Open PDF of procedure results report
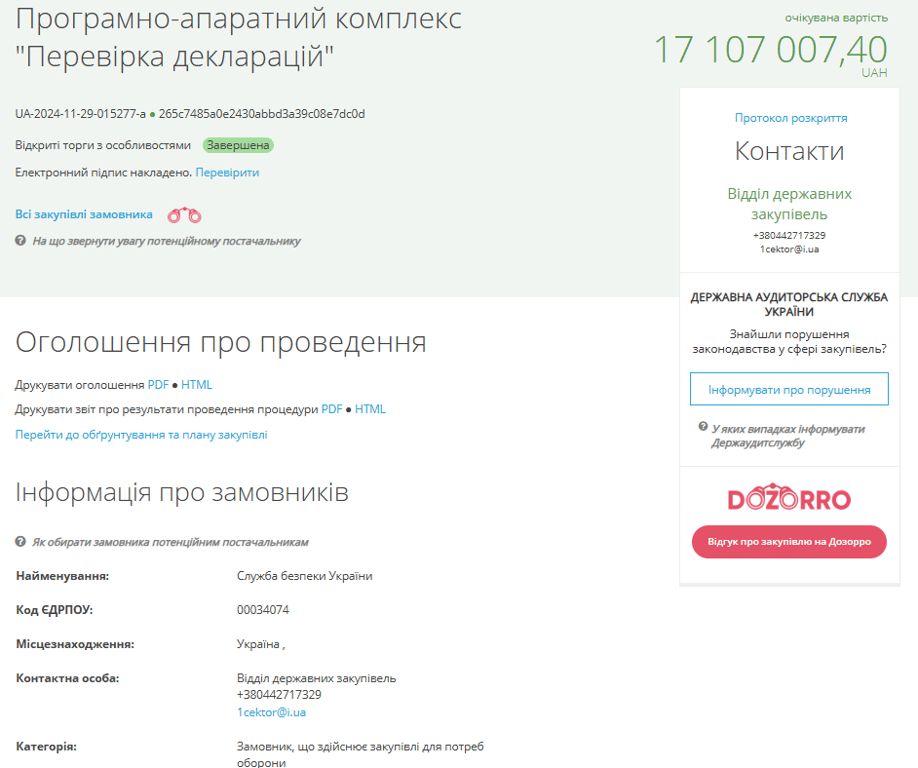Image resolution: width=918 pixels, height=768 pixels. coord(331,409)
